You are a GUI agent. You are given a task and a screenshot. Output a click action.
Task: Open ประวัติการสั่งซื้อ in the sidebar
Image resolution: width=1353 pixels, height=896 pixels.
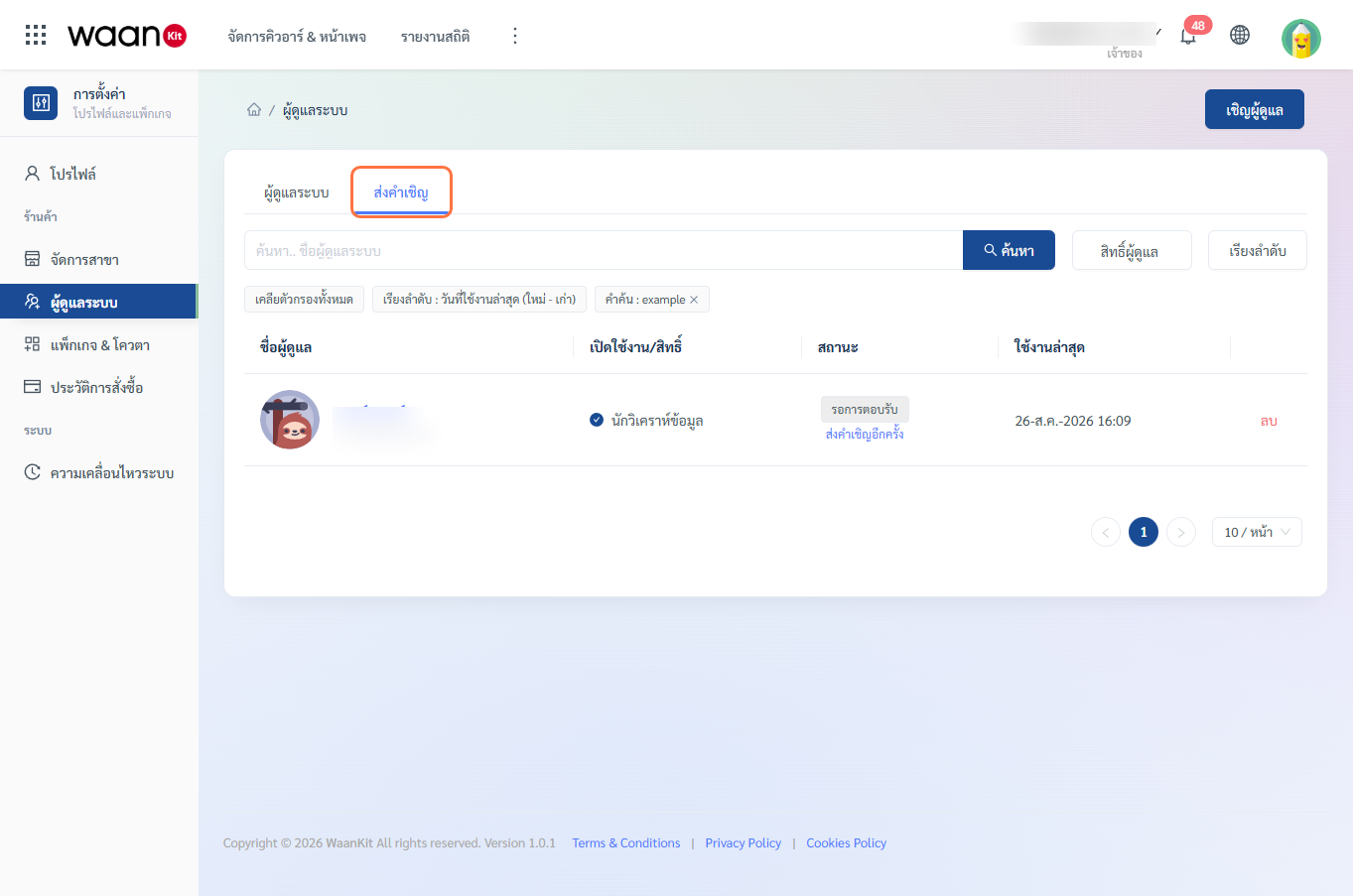pyautogui.click(x=99, y=387)
